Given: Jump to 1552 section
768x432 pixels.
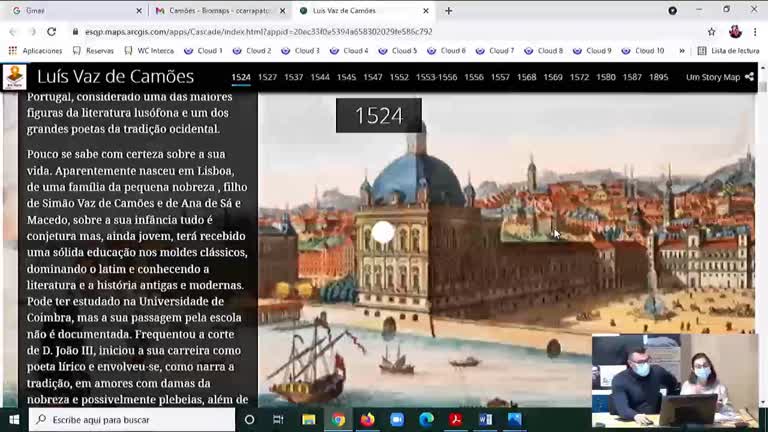Looking at the screenshot, I should (399, 77).
